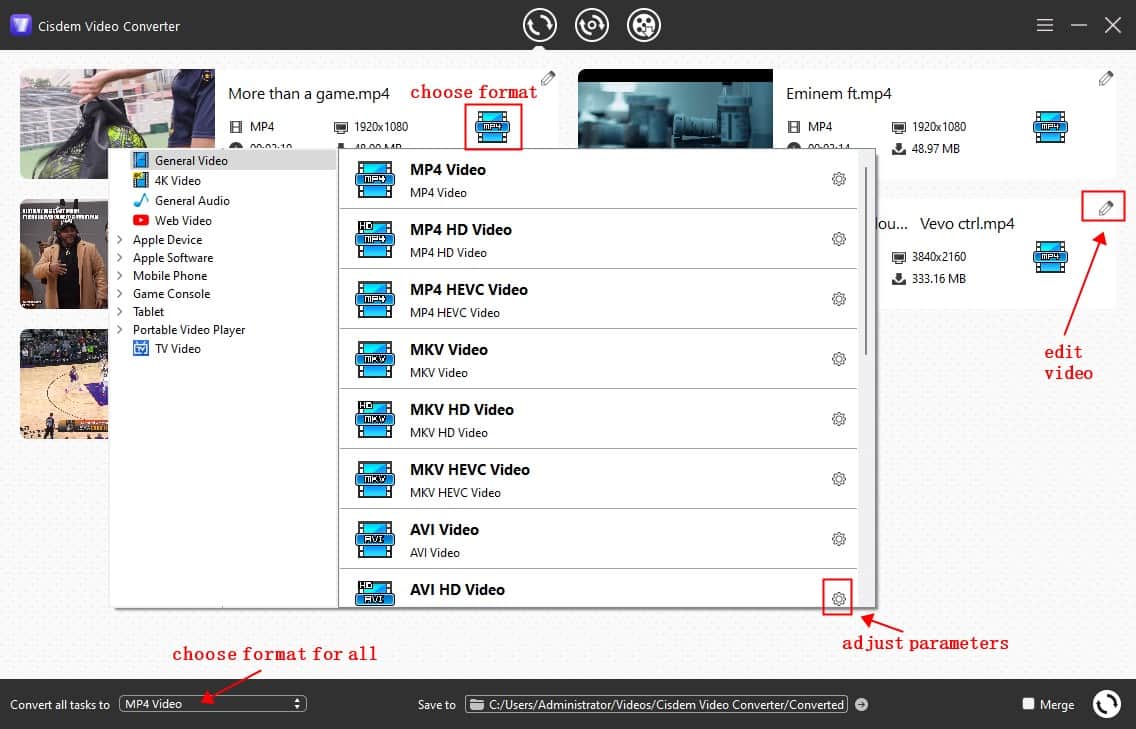The image size is (1136, 729).
Task: Enable the Merge checkbox
Action: tap(1028, 704)
